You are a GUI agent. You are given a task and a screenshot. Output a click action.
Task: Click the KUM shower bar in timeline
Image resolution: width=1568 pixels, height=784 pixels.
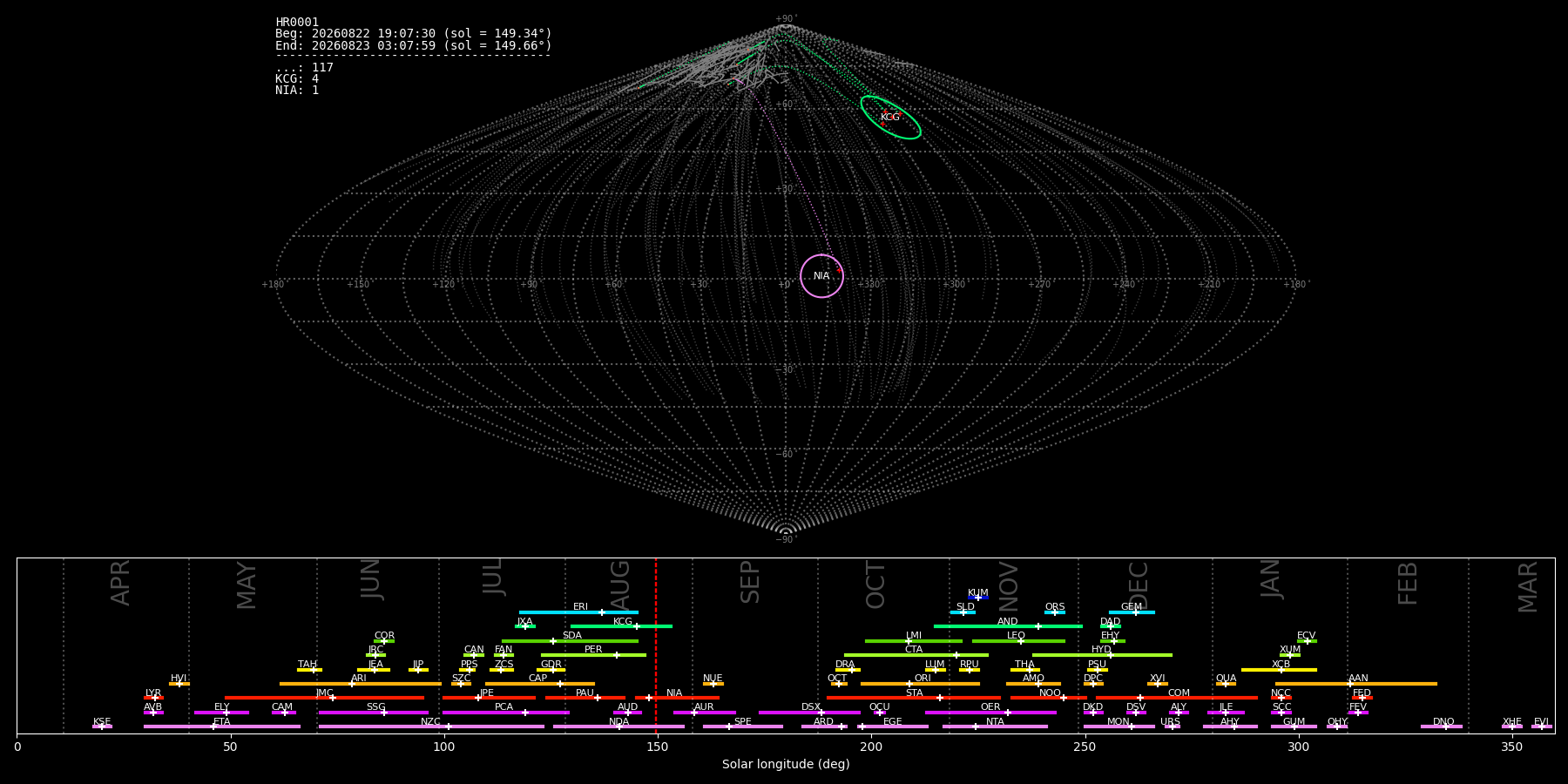tap(978, 598)
